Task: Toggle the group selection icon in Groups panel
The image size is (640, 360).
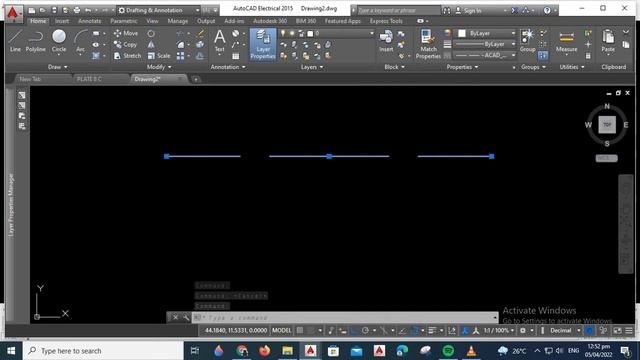Action: point(543,56)
